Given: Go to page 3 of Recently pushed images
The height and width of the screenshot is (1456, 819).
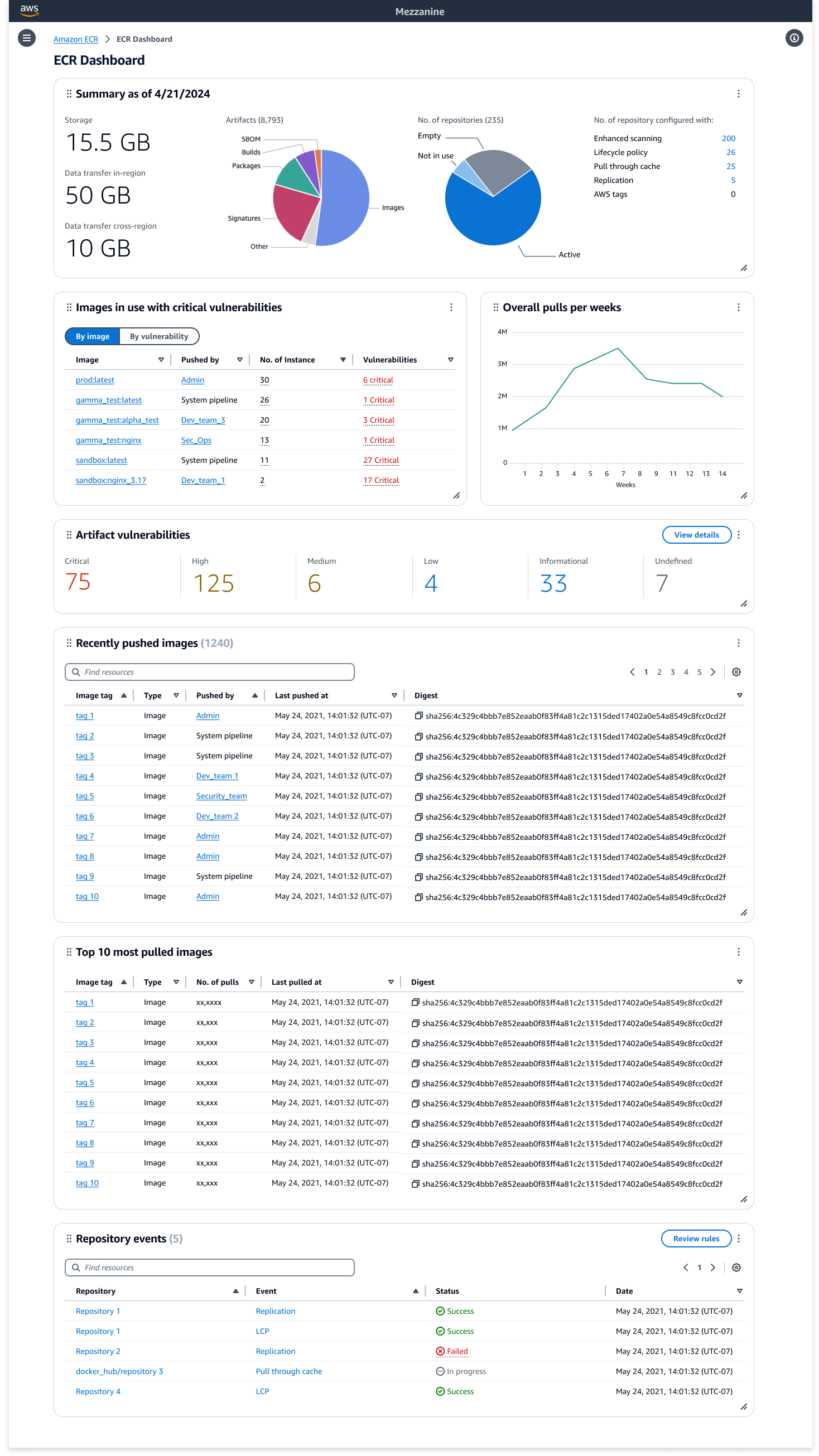Looking at the screenshot, I should click(x=672, y=671).
